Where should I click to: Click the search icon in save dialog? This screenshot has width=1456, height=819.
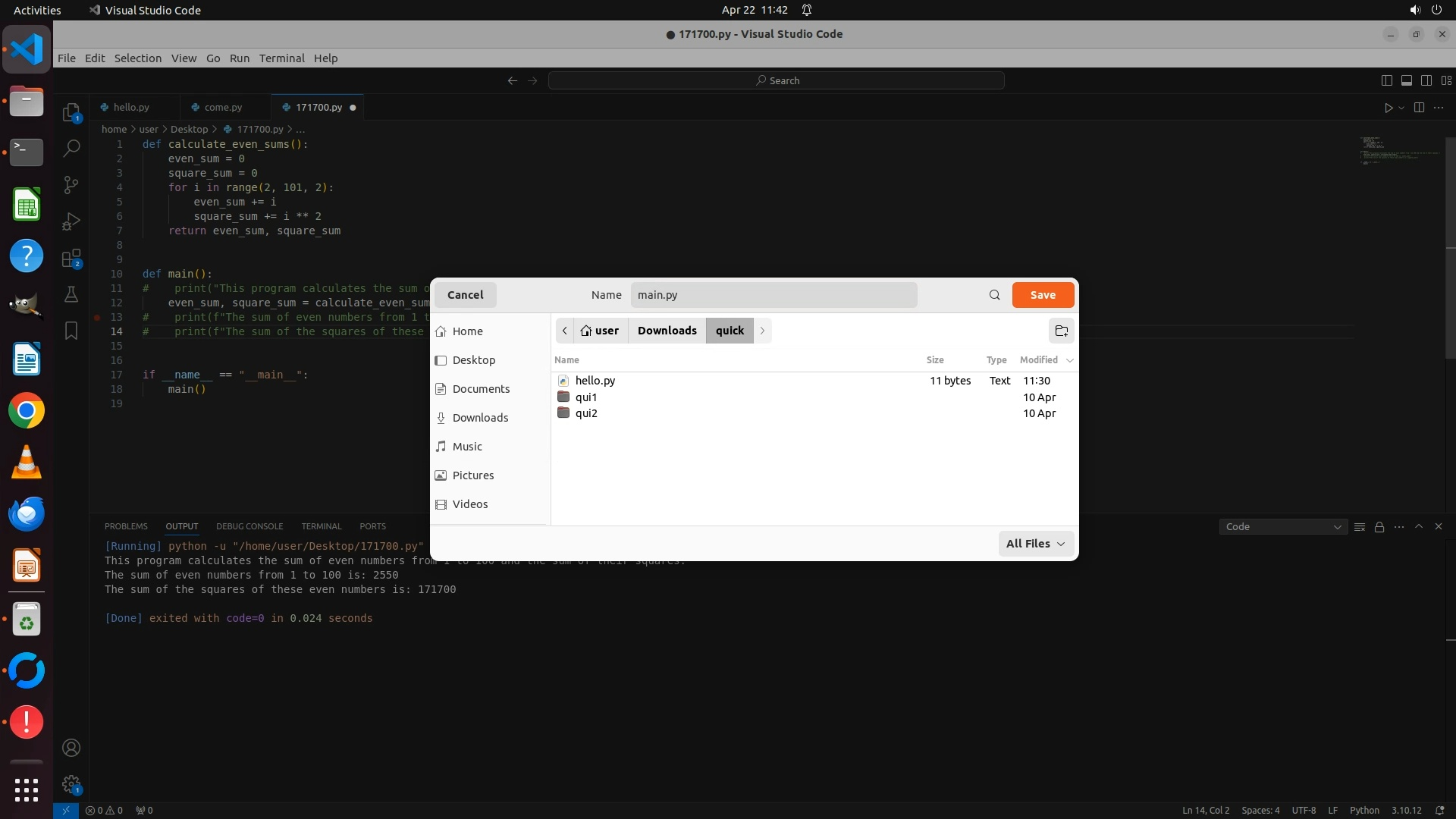click(994, 295)
